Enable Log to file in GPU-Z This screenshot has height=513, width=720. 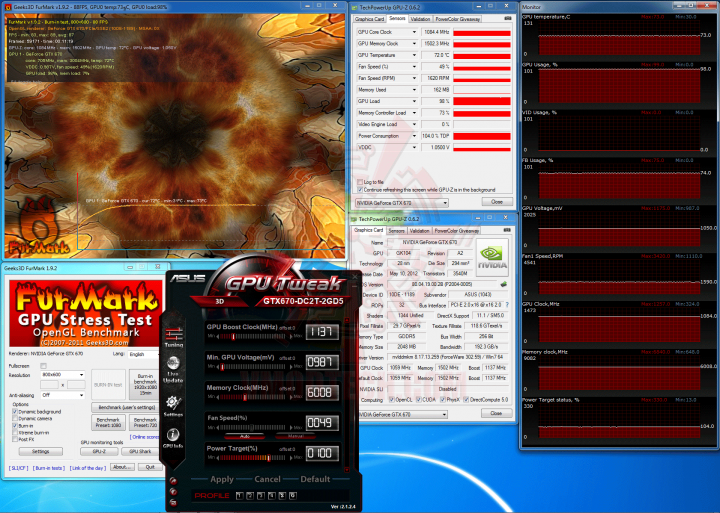360,182
